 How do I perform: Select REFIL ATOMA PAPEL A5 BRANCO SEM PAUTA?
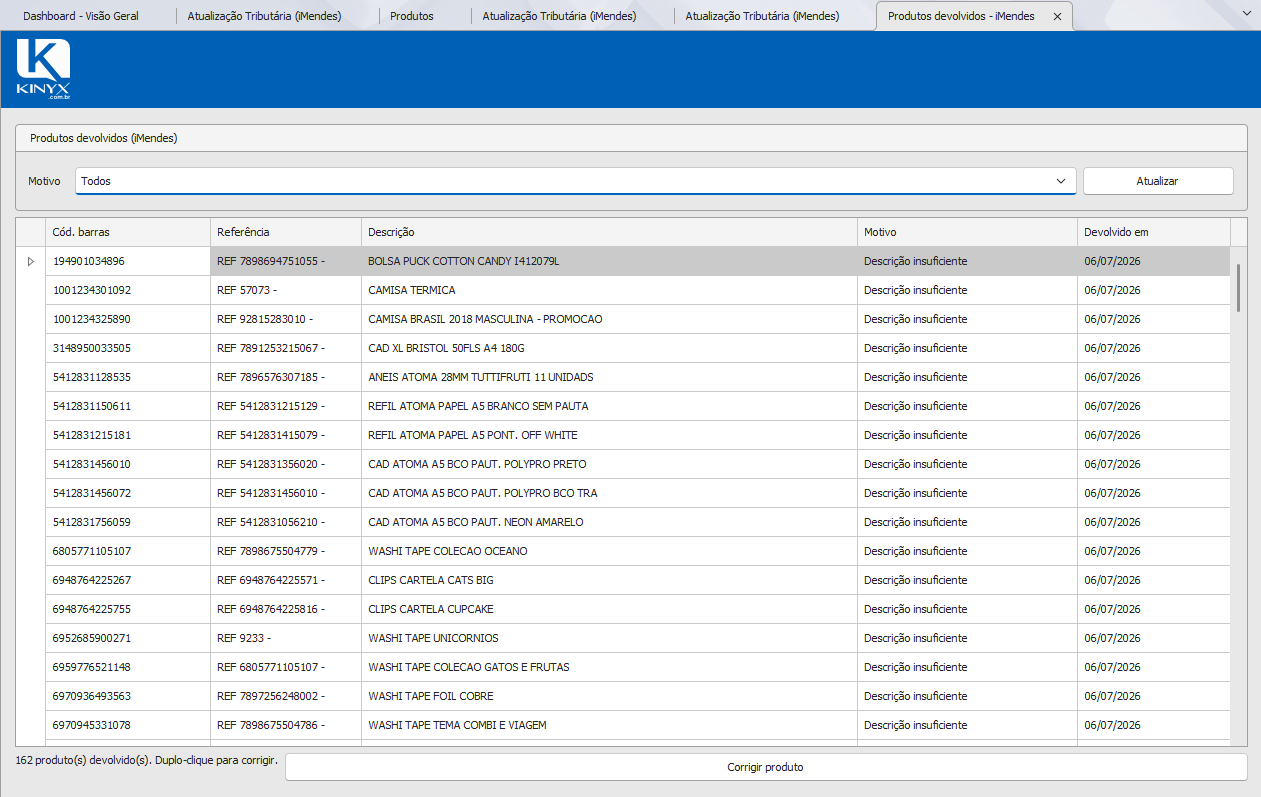coord(623,406)
